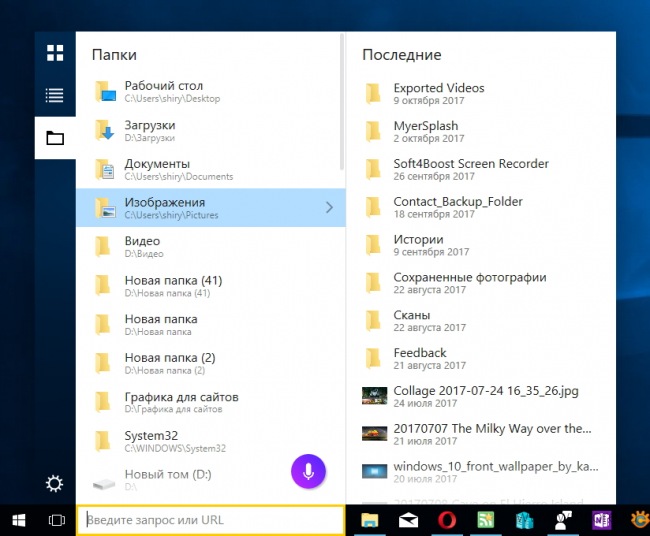
Task: Open Exported Videos folder icon
Action: pos(373,93)
